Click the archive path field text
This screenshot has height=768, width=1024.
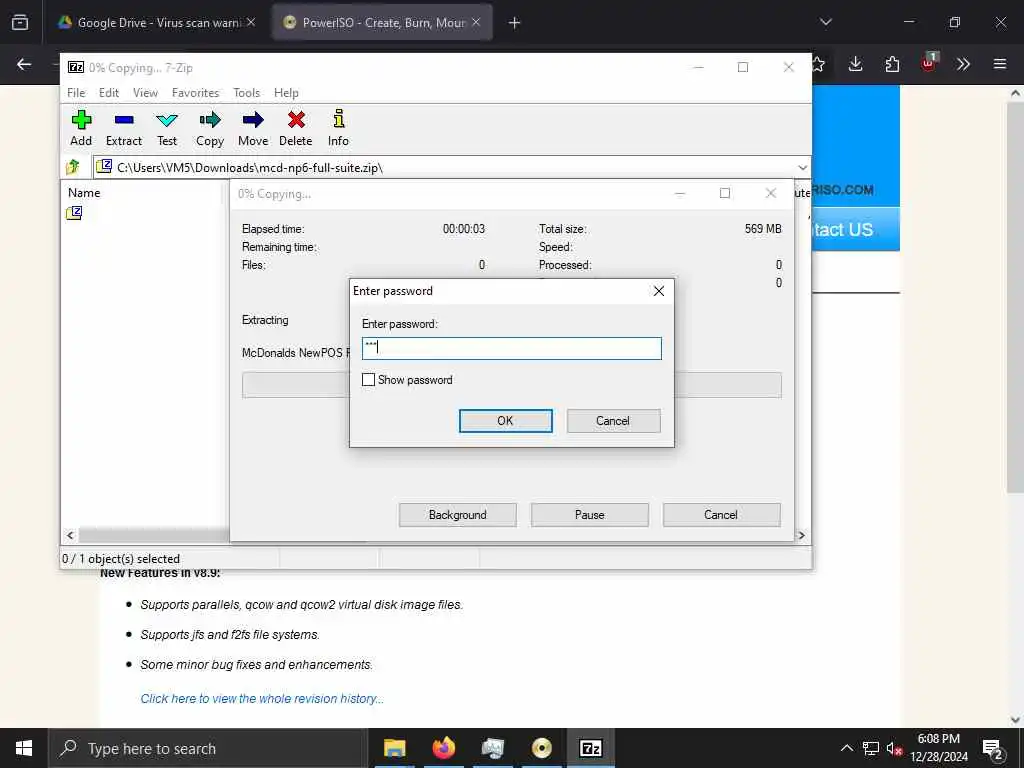click(250, 168)
